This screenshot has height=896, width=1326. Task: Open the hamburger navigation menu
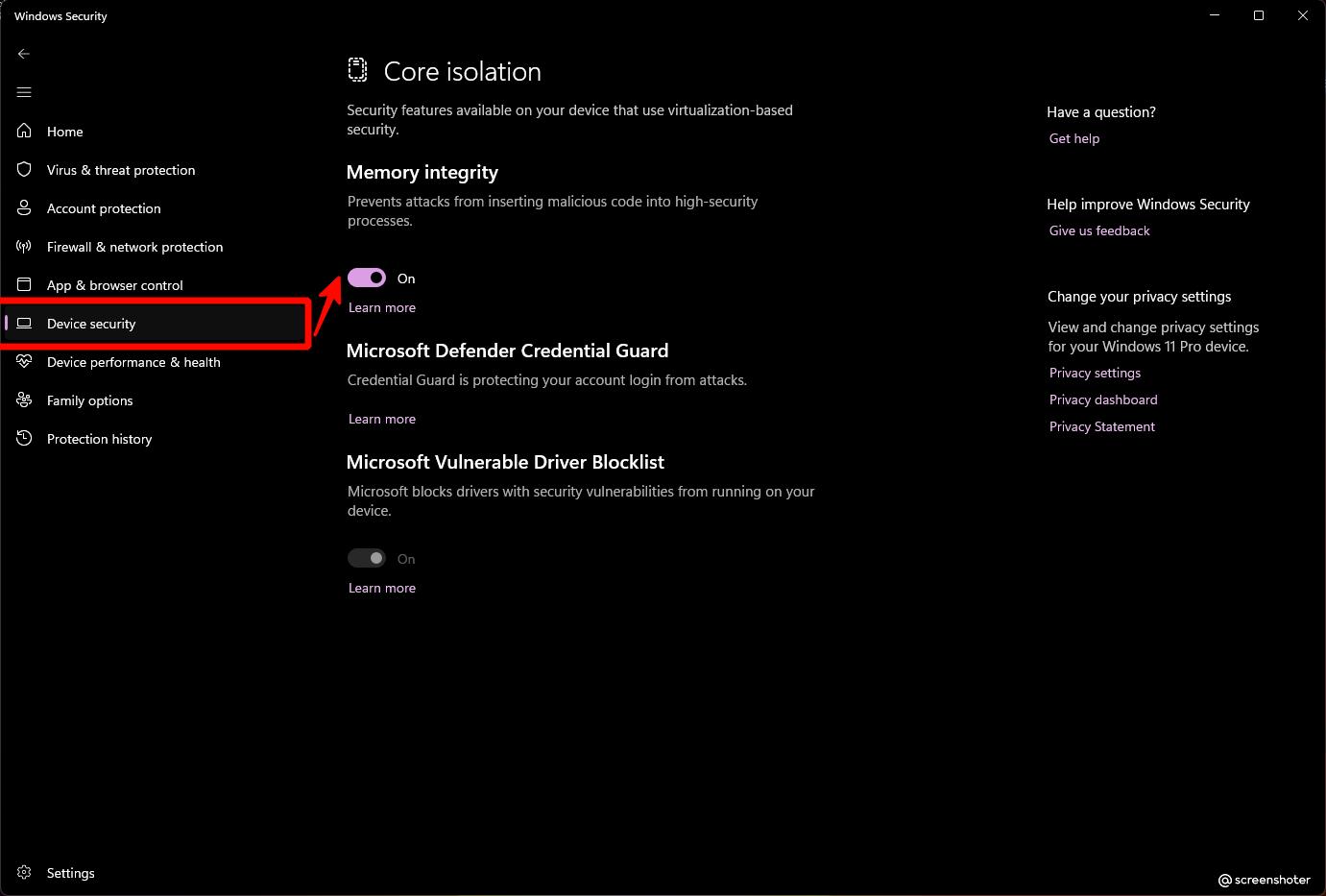tap(24, 92)
